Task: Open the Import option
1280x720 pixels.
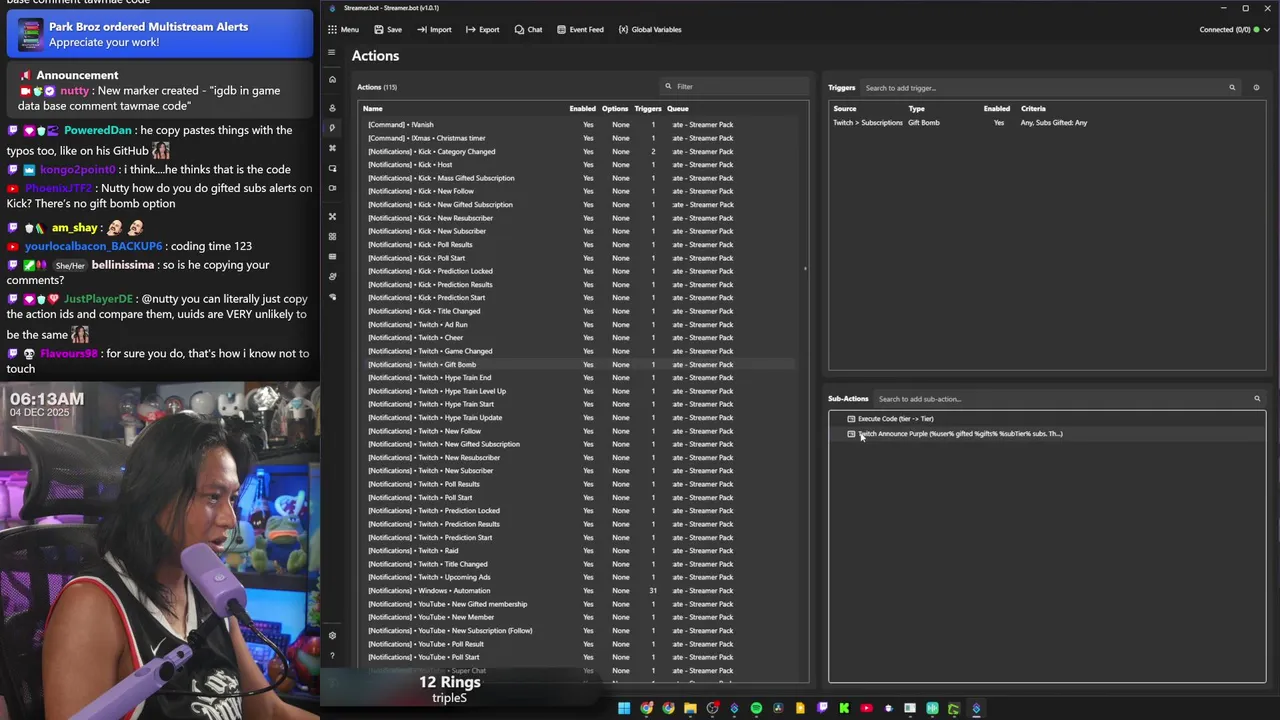Action: point(434,29)
